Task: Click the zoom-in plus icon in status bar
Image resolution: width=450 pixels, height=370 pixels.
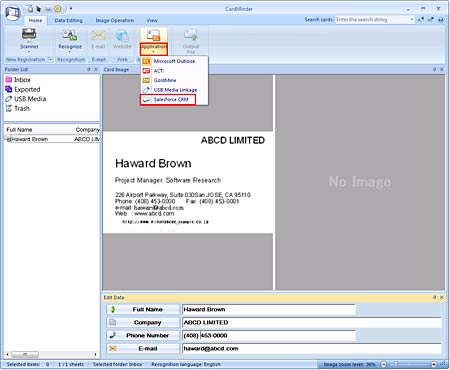Action: click(x=434, y=364)
